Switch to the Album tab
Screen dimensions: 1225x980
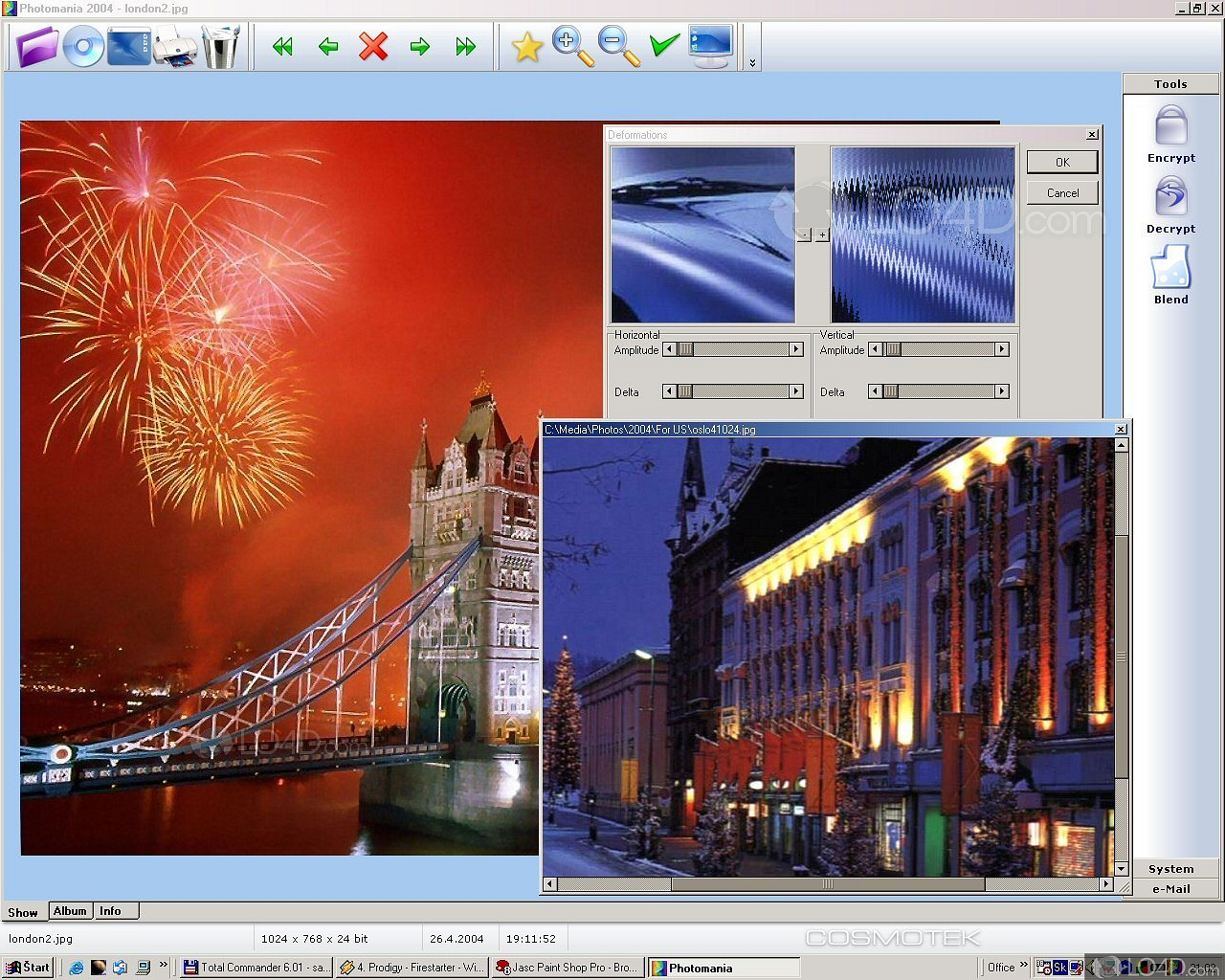(x=70, y=911)
